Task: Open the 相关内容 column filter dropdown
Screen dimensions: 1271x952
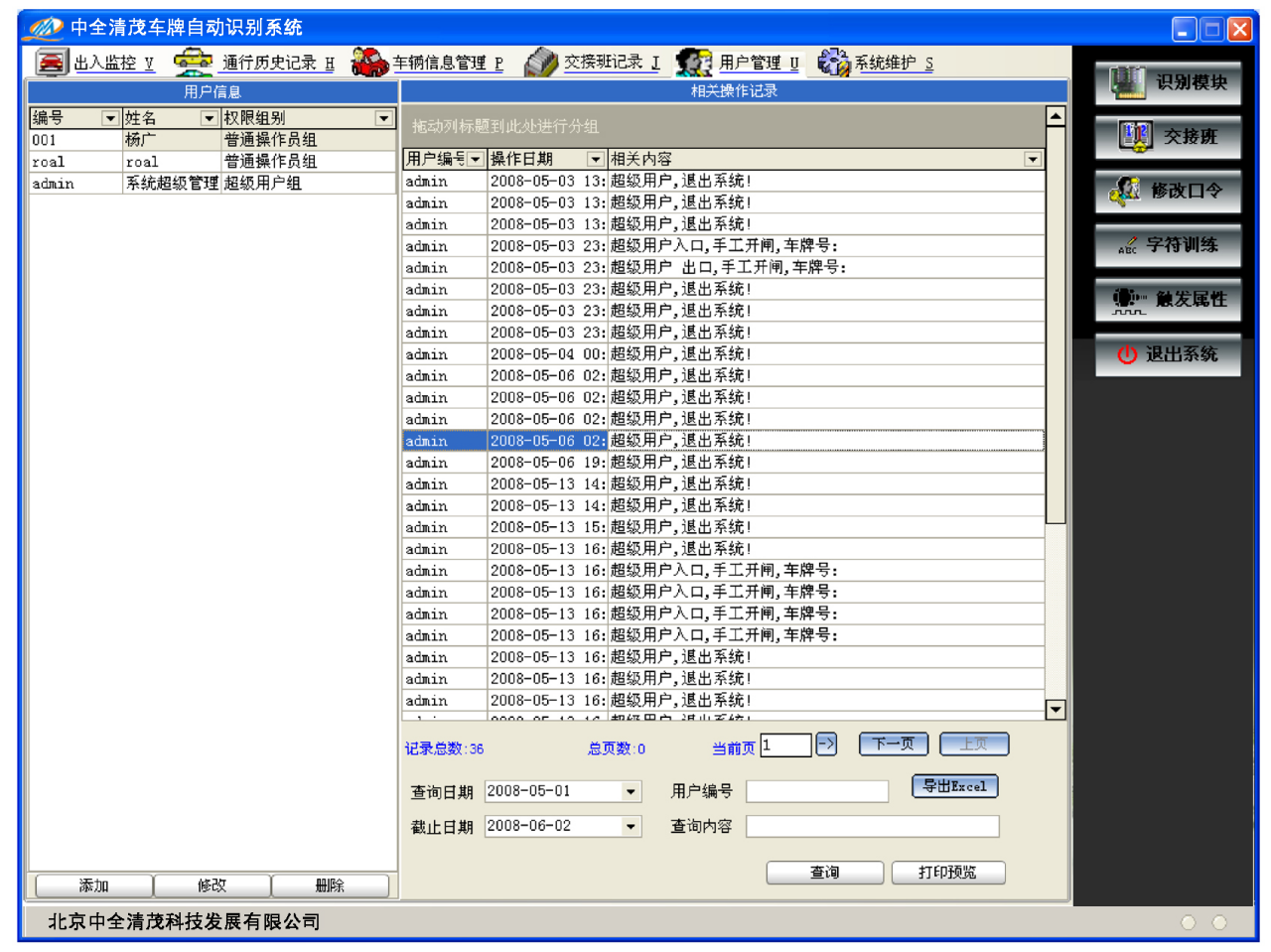Action: (1033, 160)
